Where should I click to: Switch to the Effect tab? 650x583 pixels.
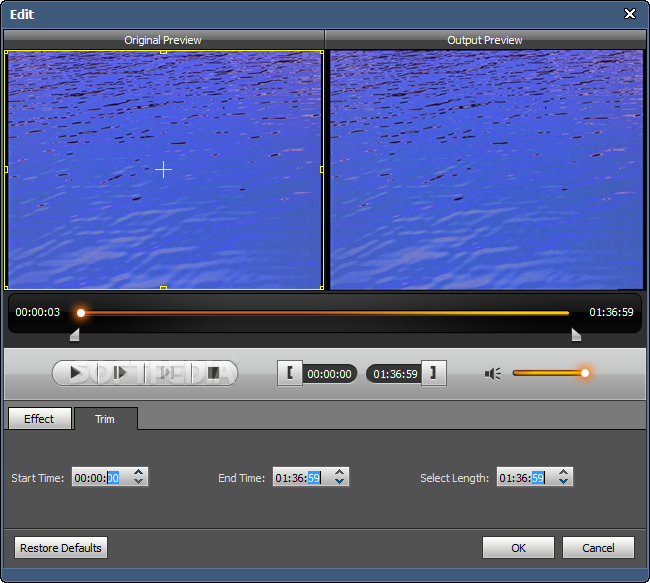coord(39,419)
